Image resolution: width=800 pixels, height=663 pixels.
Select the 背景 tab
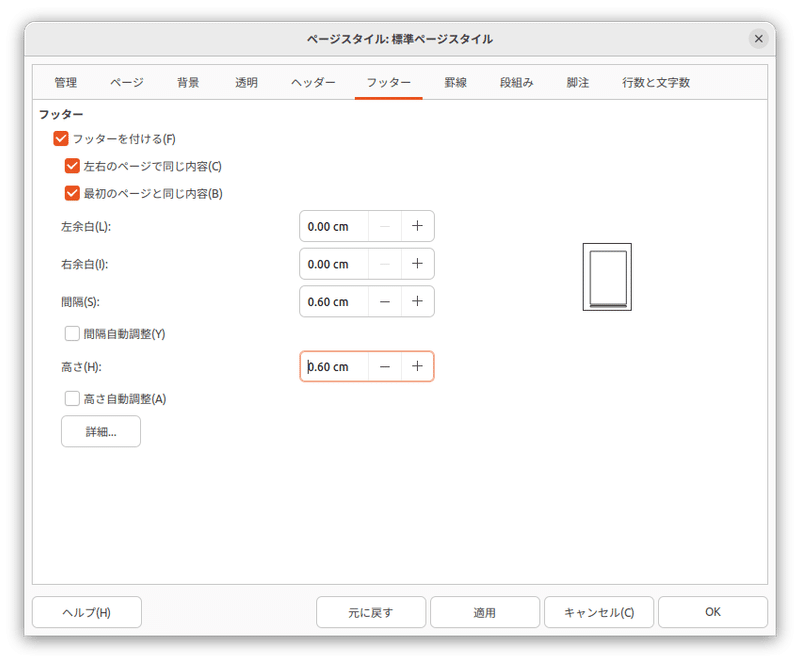(x=188, y=83)
